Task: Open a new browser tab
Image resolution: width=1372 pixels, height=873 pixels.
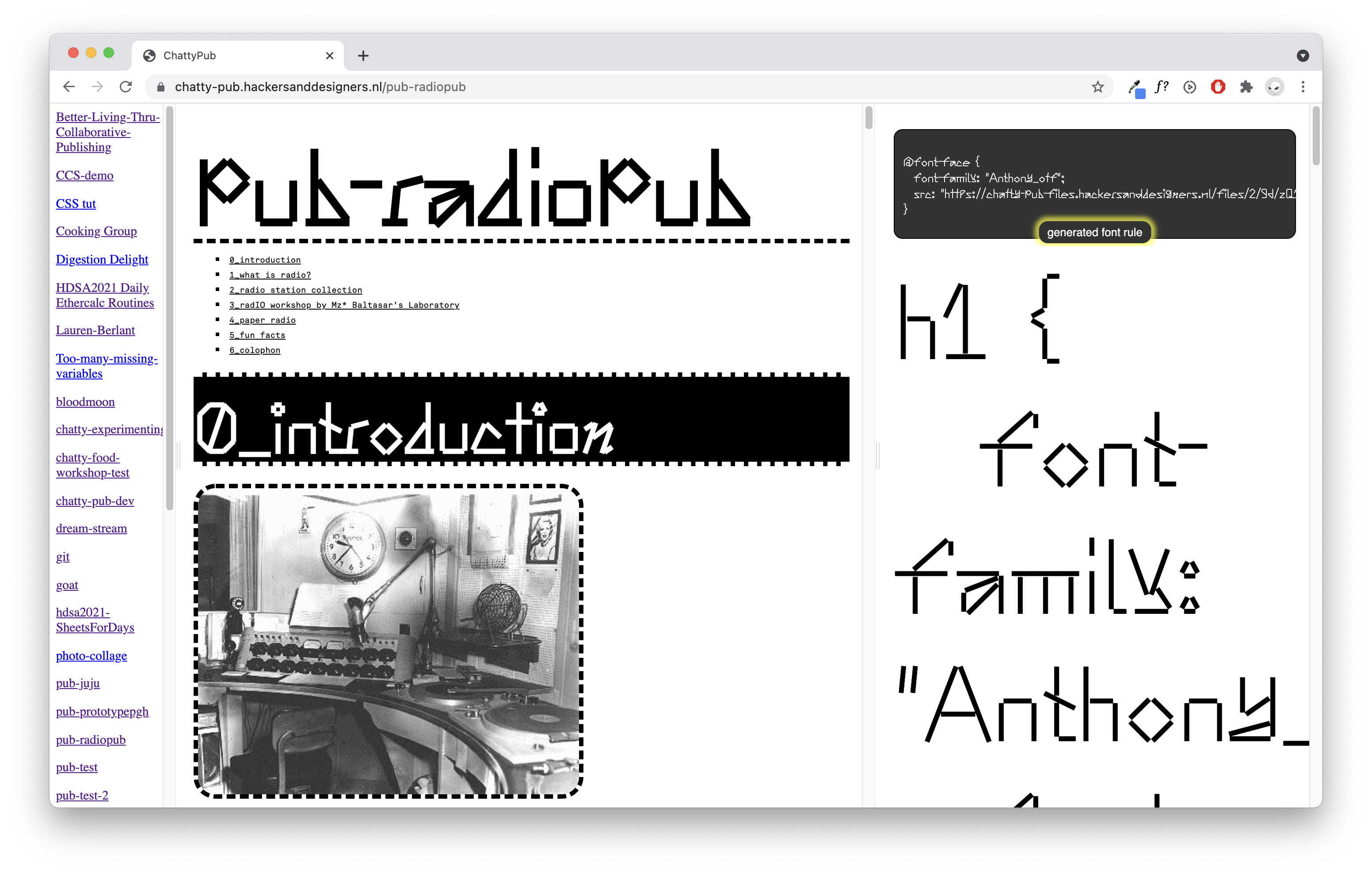Action: (363, 55)
